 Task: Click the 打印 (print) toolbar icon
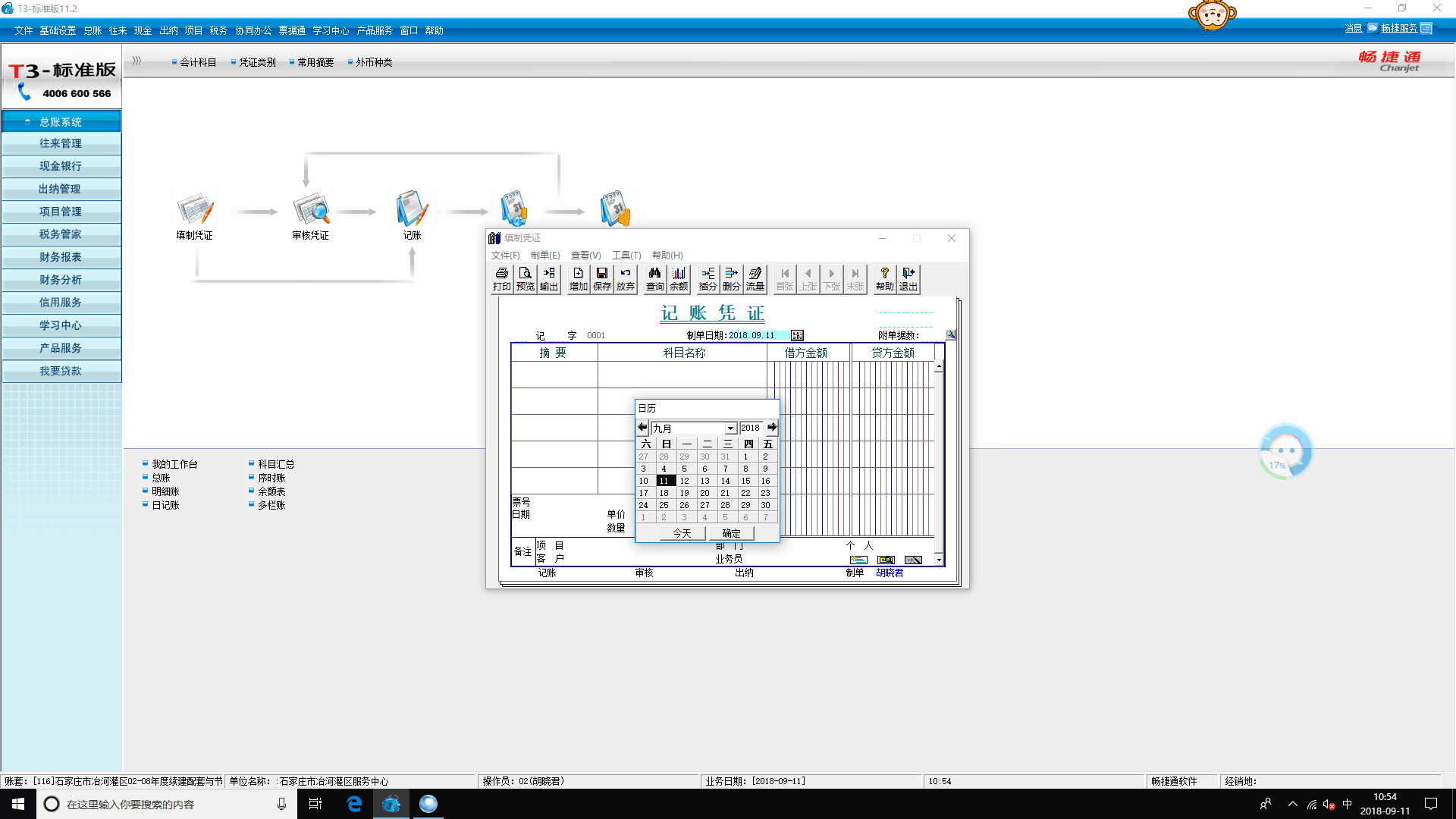click(501, 278)
